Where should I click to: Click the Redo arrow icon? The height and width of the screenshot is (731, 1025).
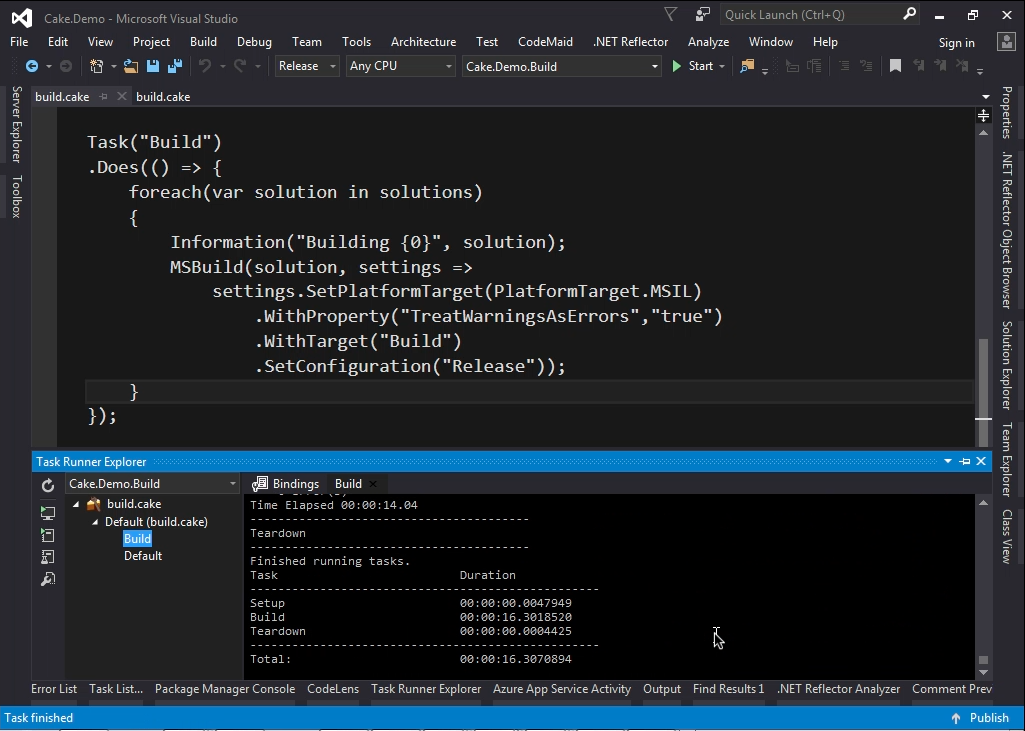point(240,66)
